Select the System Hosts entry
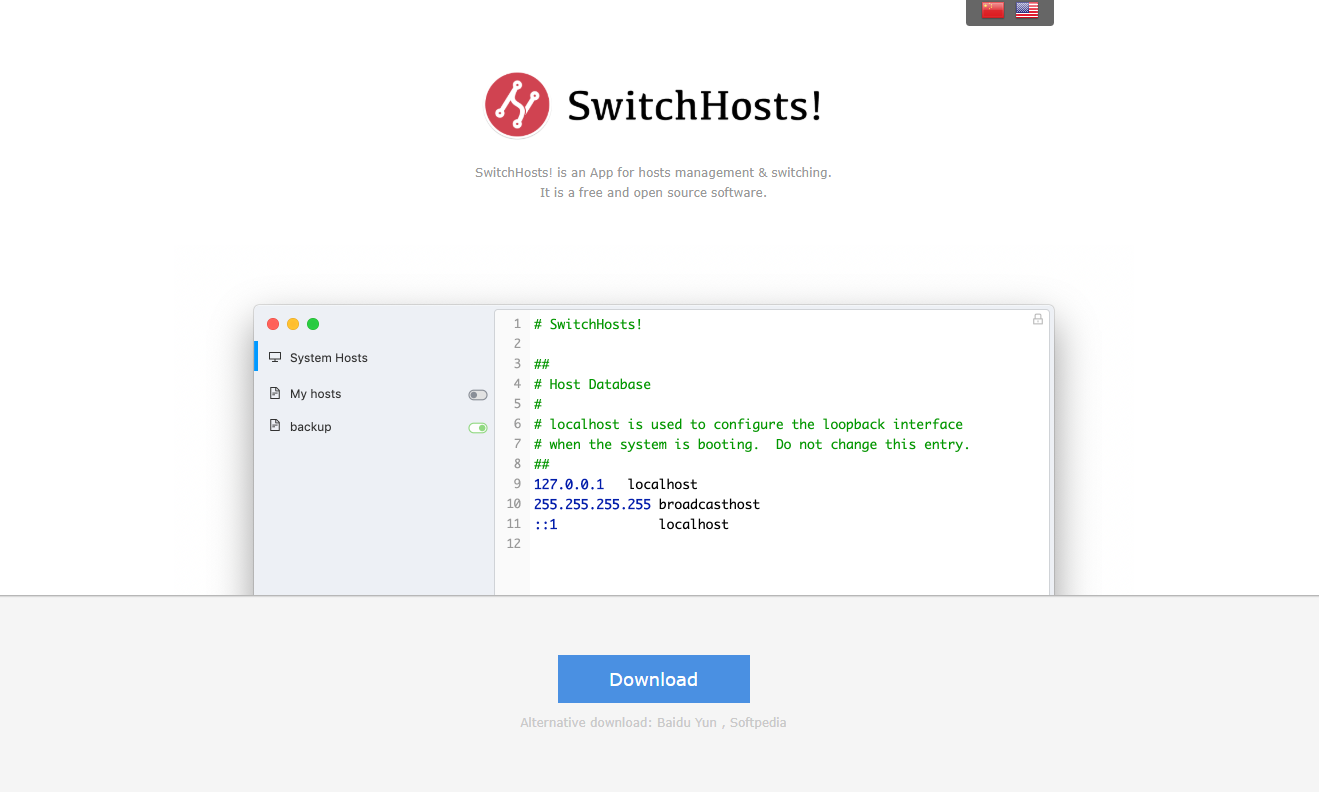This screenshot has width=1319, height=792. click(328, 357)
